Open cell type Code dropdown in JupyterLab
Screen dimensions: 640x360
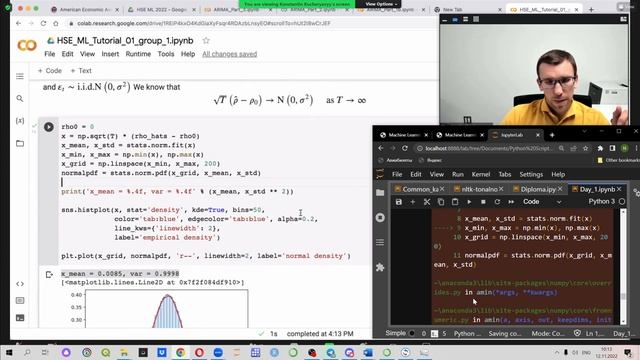point(542,202)
